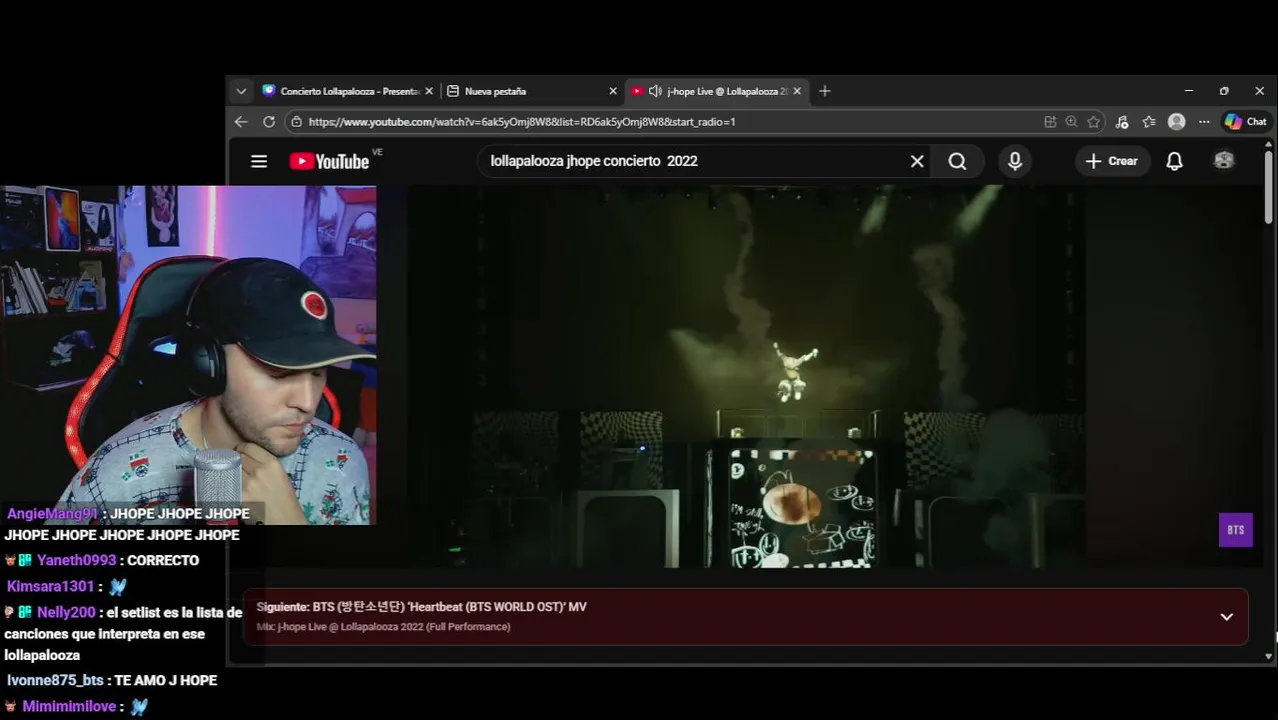Open the Siguiente: BTS Heartbeat MV title
The height and width of the screenshot is (720, 1278).
(421, 607)
